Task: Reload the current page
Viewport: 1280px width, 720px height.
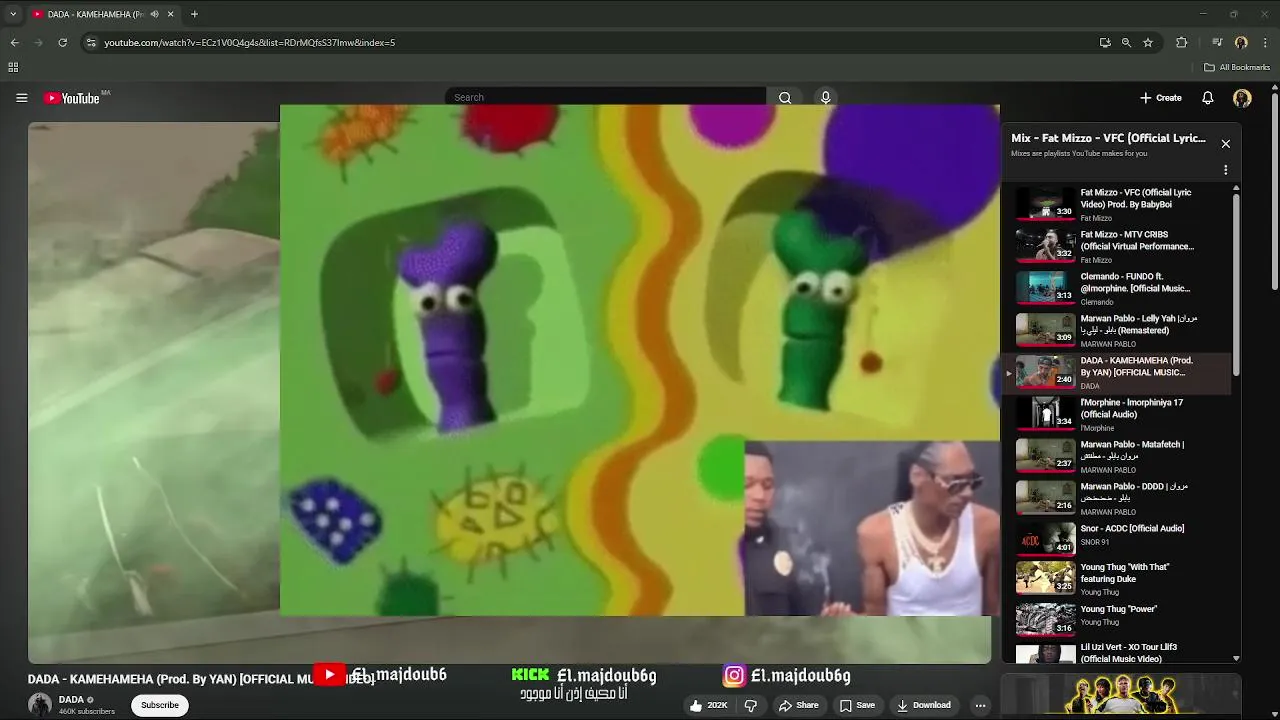Action: click(62, 43)
